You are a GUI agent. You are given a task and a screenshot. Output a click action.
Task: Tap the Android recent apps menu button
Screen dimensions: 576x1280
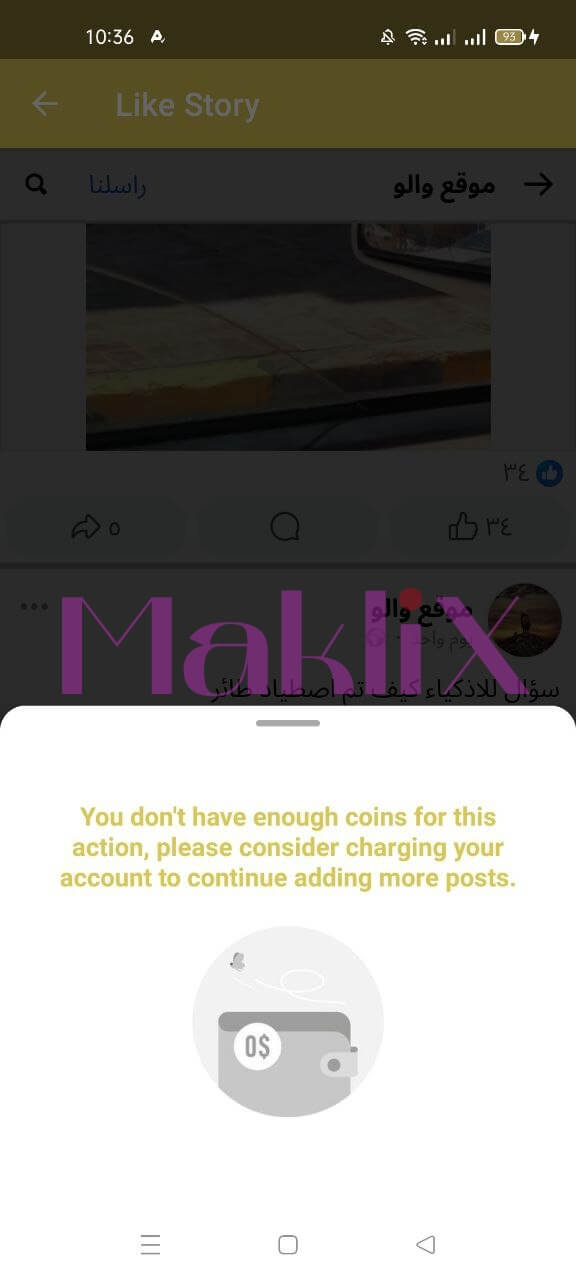(x=151, y=1245)
